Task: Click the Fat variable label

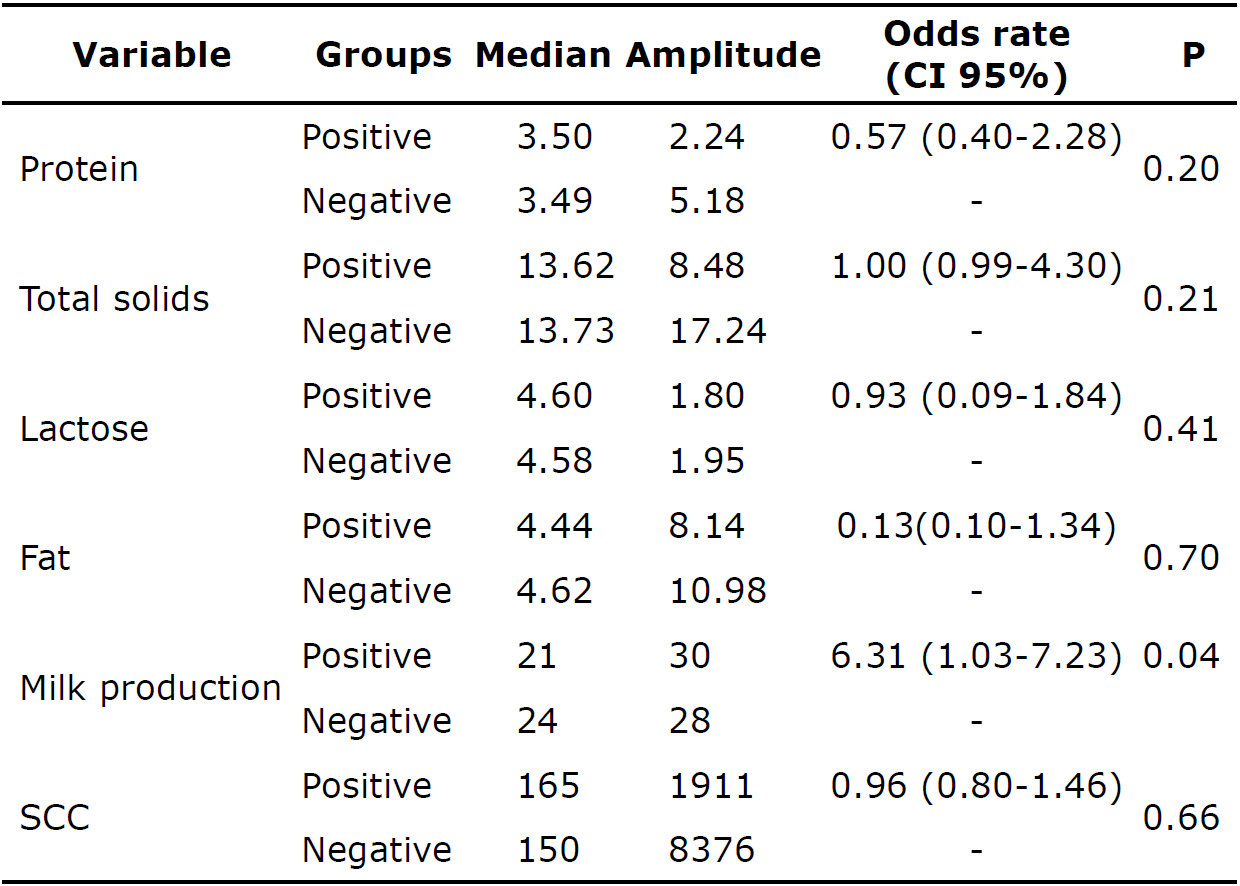Action: [x=46, y=558]
